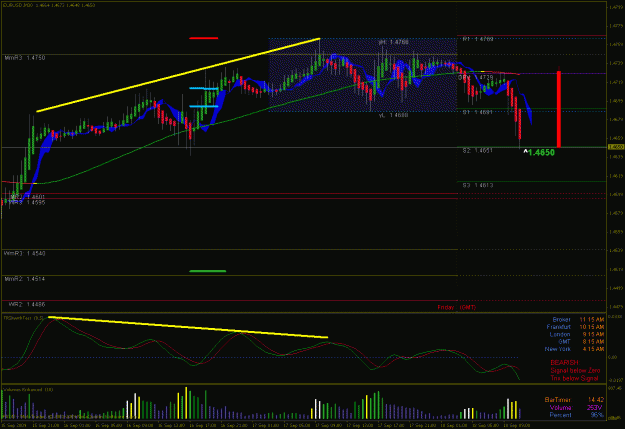This screenshot has width=625, height=429.
Task: Click the S2 1.4651 support label
Action: coord(478,151)
